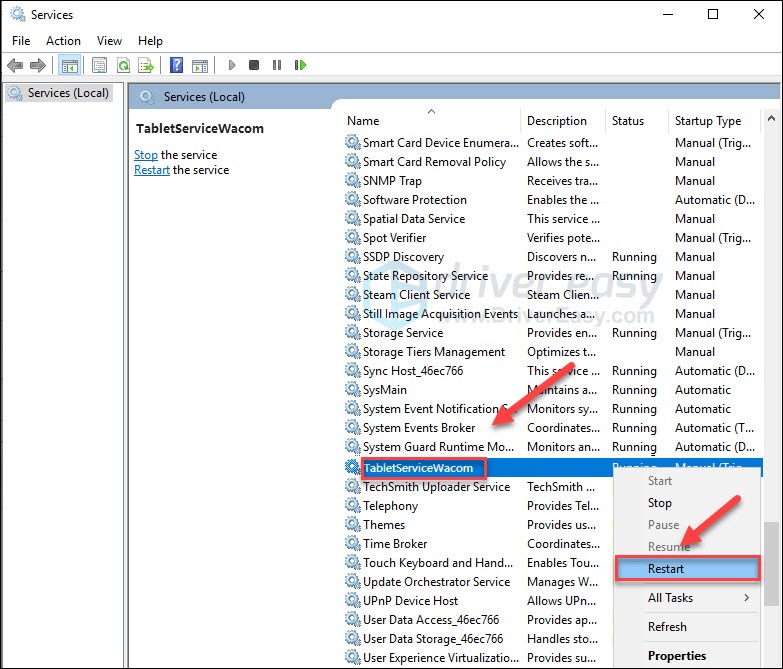Click the Stop the service link

coord(146,155)
